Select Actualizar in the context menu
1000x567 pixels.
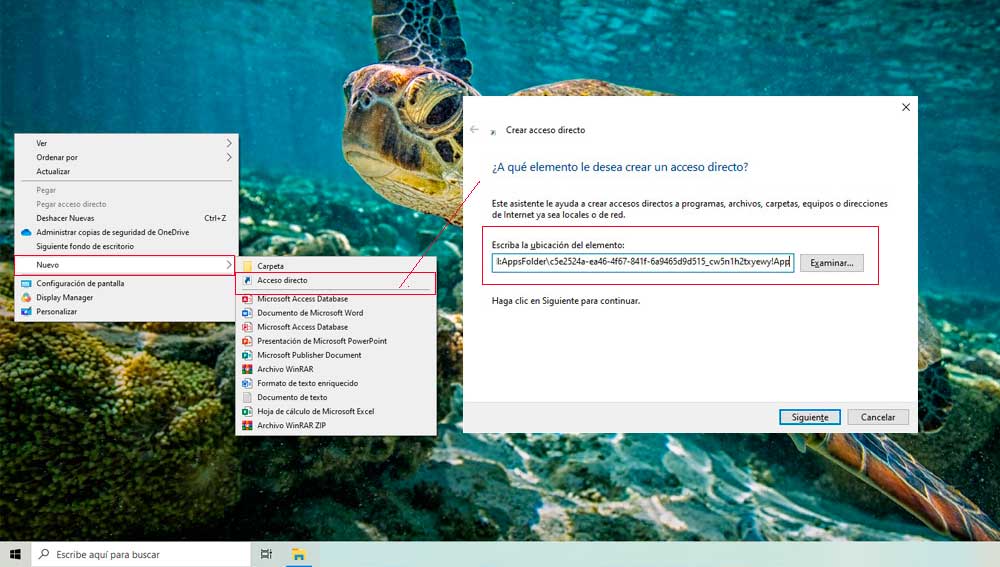[53, 172]
